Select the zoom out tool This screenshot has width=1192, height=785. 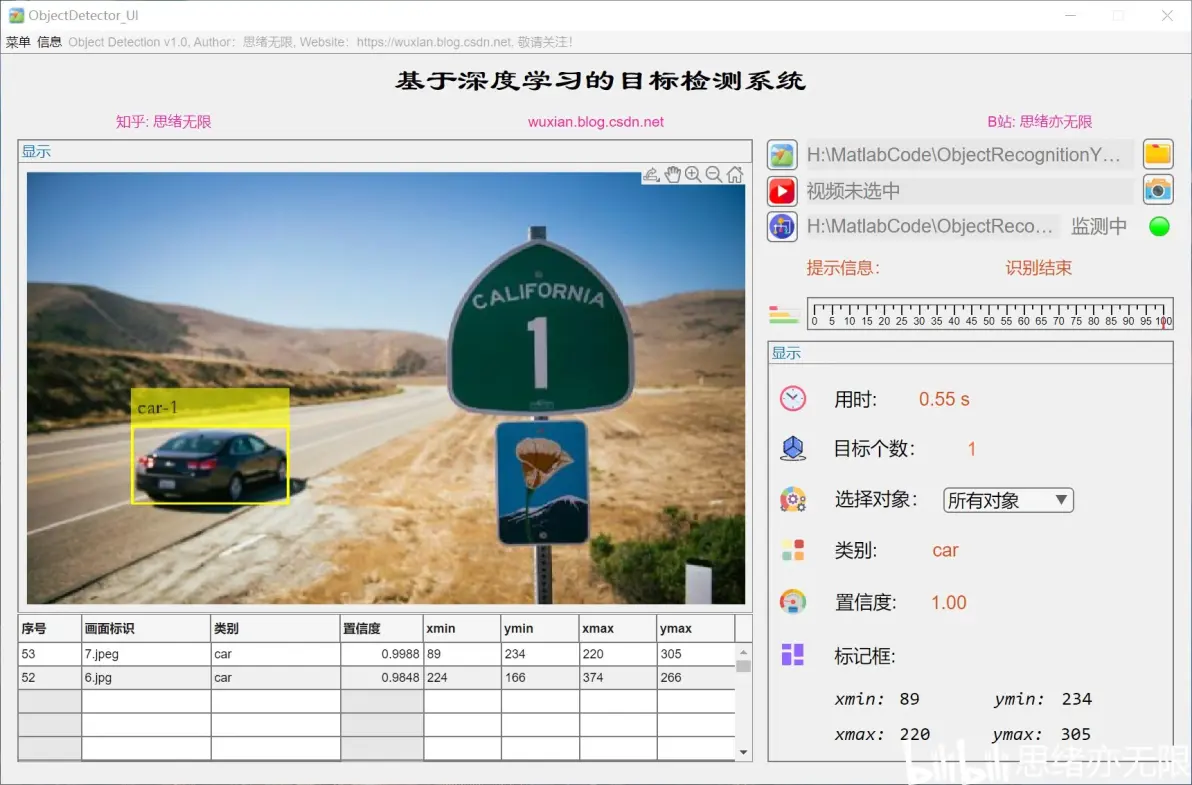(x=713, y=175)
